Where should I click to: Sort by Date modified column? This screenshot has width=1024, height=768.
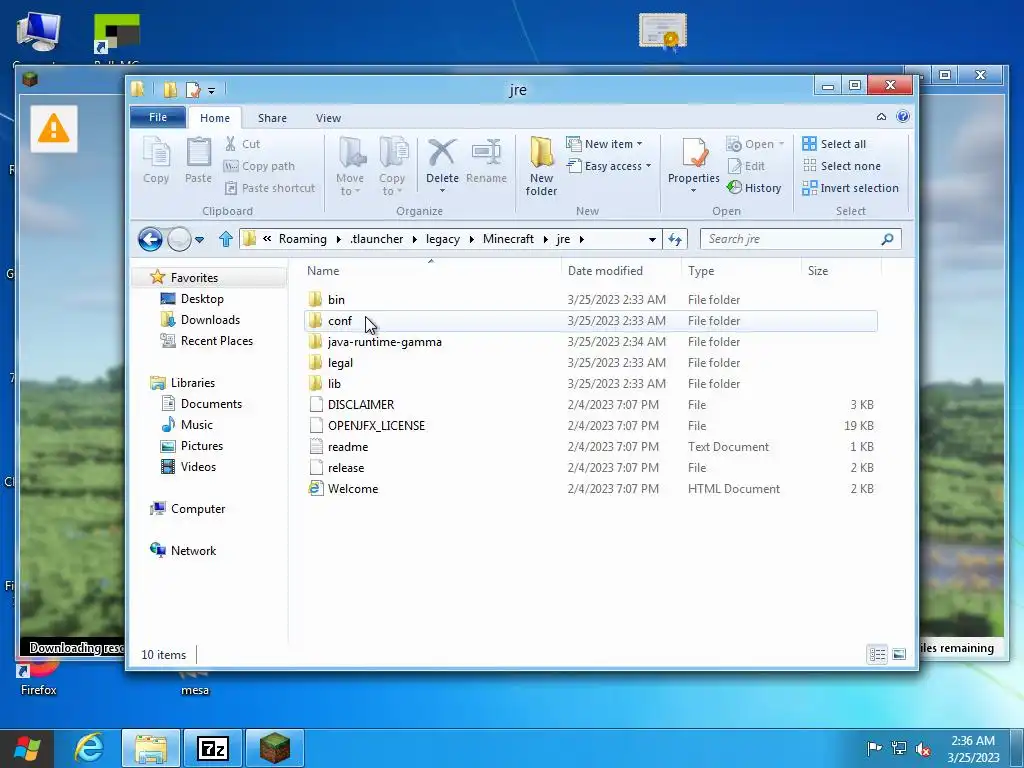click(x=621, y=271)
